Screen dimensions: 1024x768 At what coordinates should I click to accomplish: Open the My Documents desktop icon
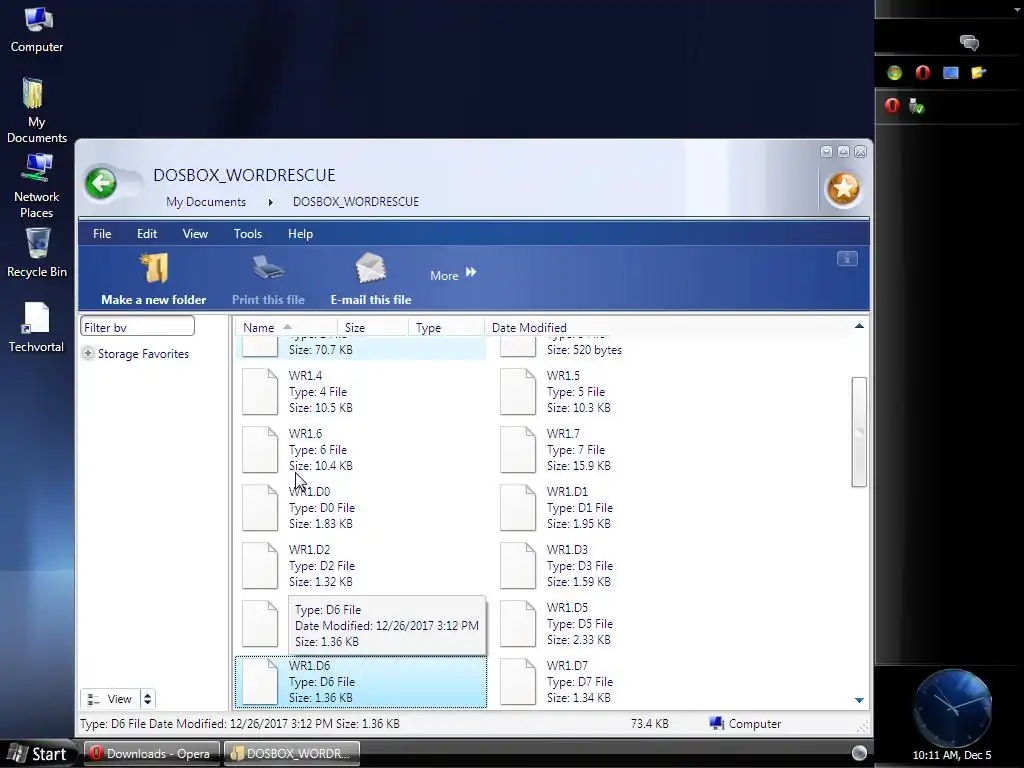[x=37, y=110]
